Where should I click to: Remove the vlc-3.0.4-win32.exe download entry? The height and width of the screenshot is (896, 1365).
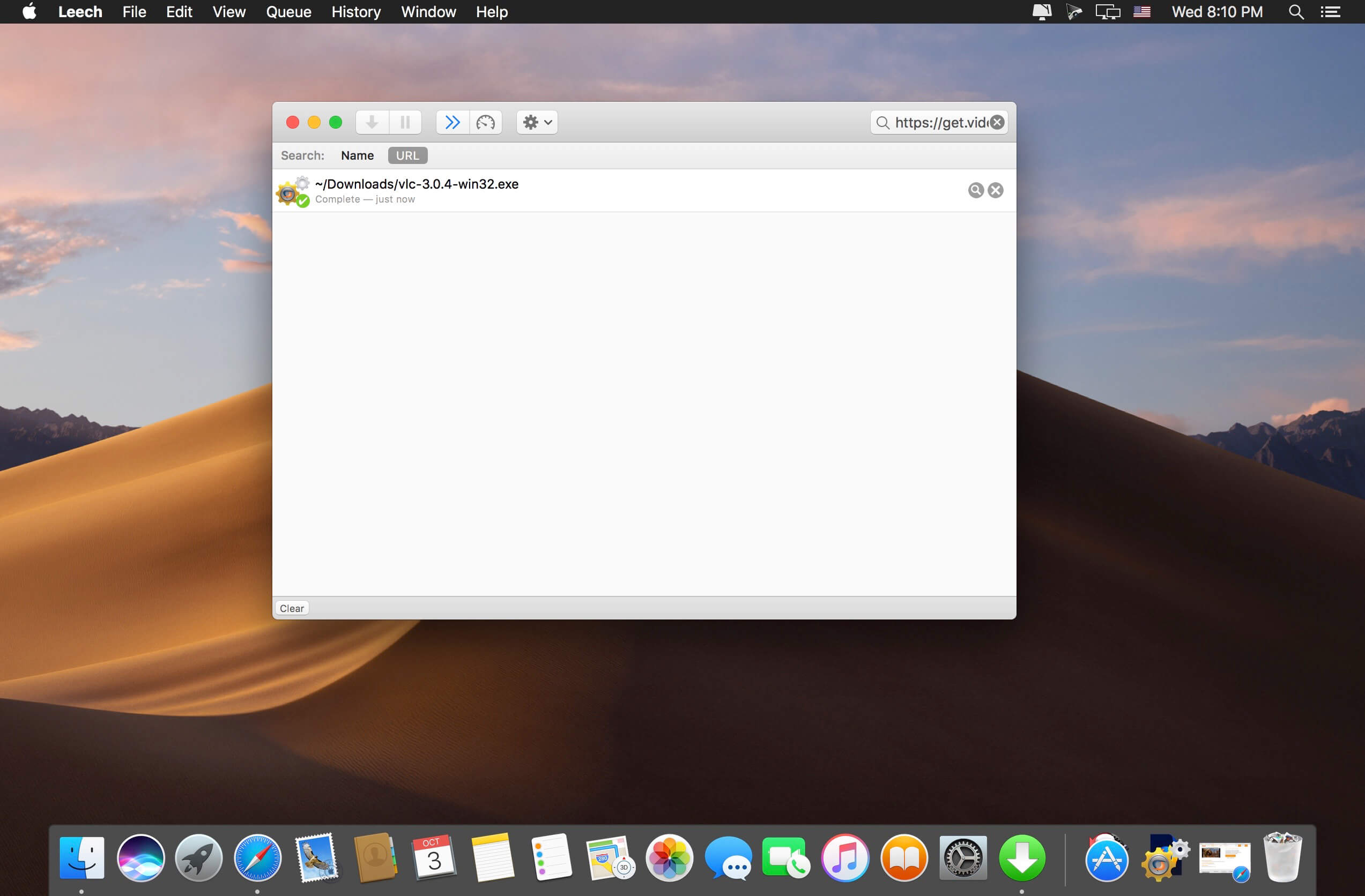[x=996, y=190]
